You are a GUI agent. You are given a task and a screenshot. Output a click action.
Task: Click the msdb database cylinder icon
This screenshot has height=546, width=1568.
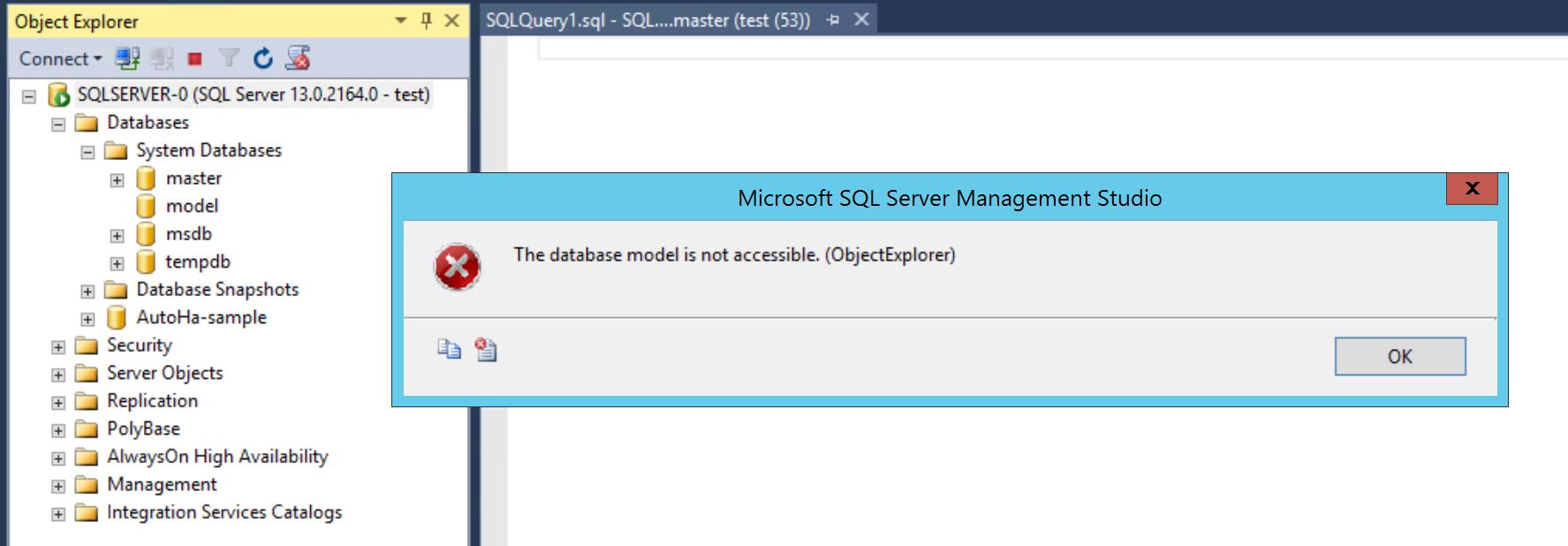146,234
